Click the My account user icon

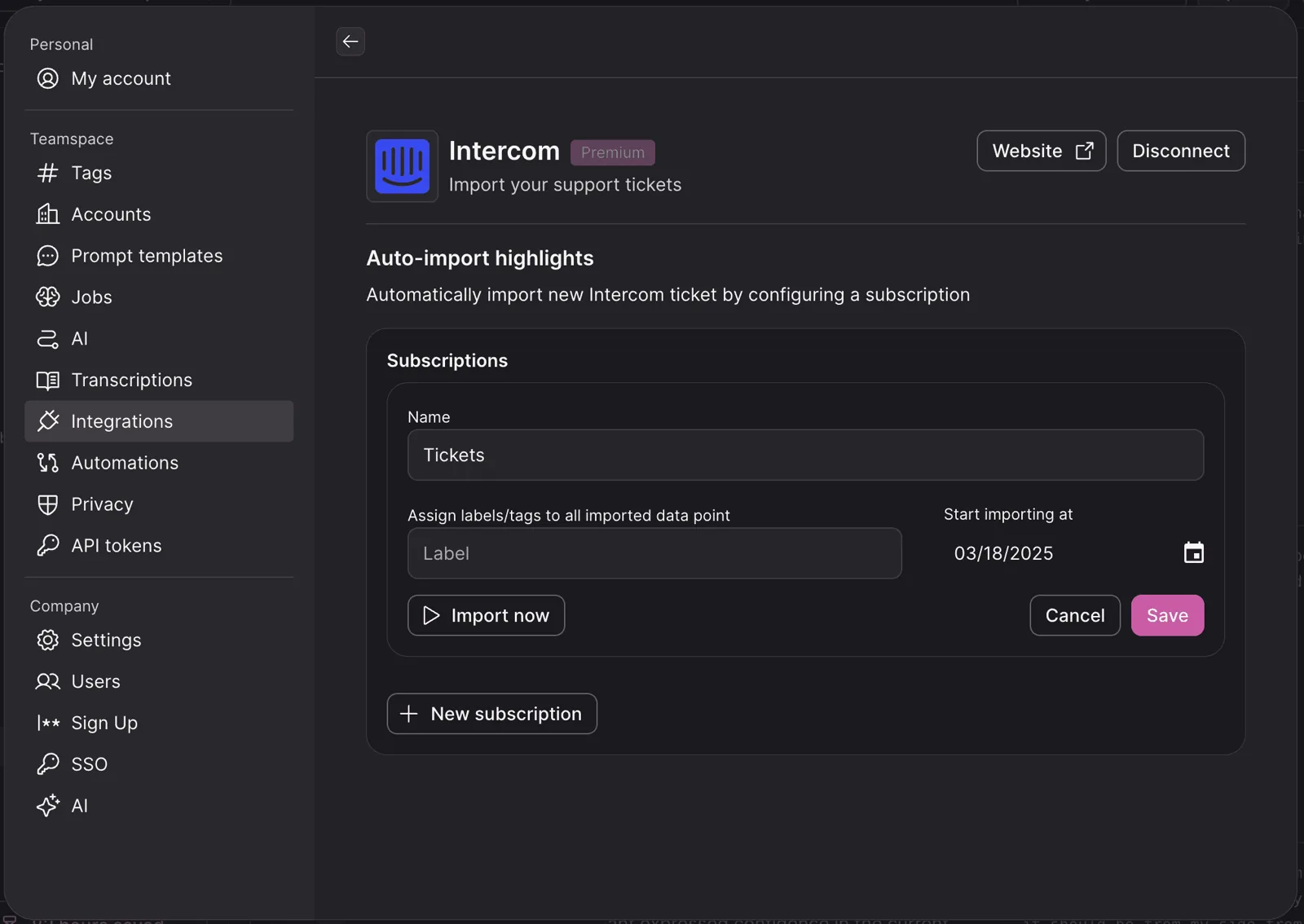[x=48, y=78]
